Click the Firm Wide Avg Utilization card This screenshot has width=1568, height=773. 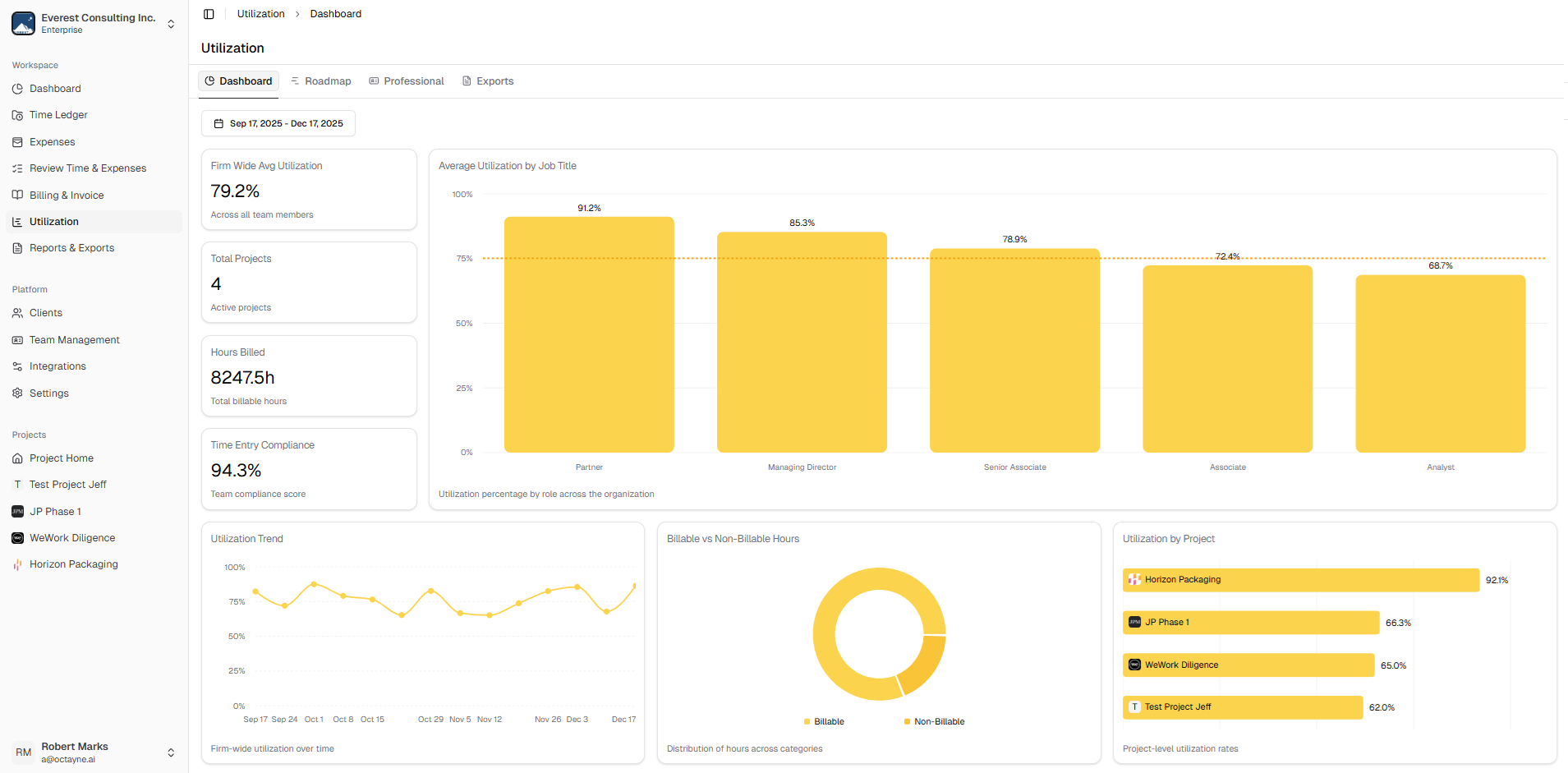point(309,190)
